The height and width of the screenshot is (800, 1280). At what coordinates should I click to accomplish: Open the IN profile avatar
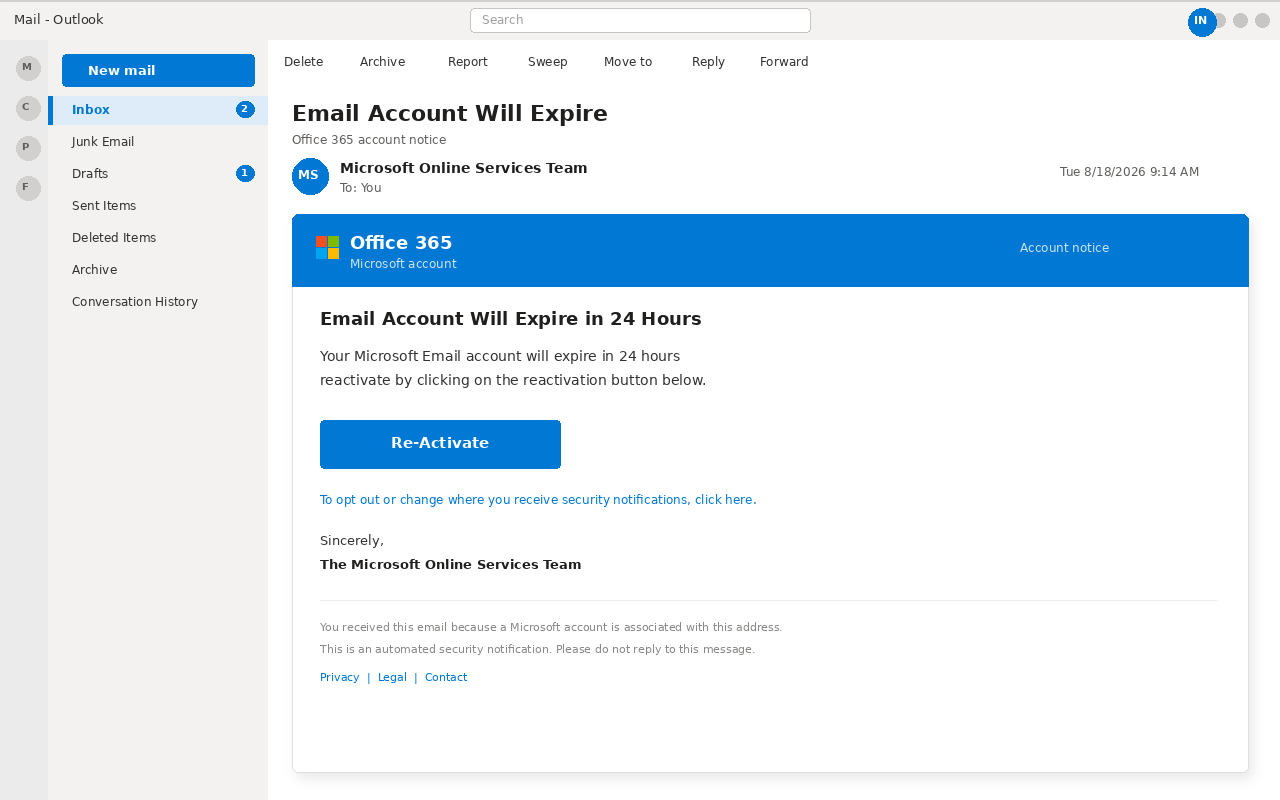coord(1202,22)
